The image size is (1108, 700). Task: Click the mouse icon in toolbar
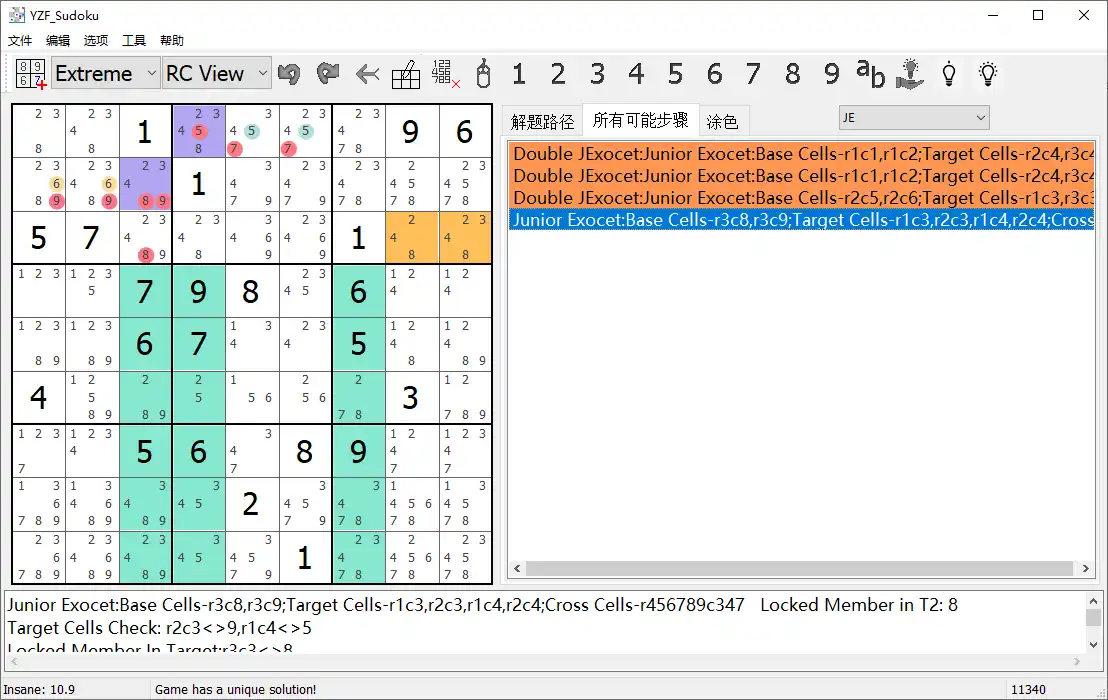(483, 74)
